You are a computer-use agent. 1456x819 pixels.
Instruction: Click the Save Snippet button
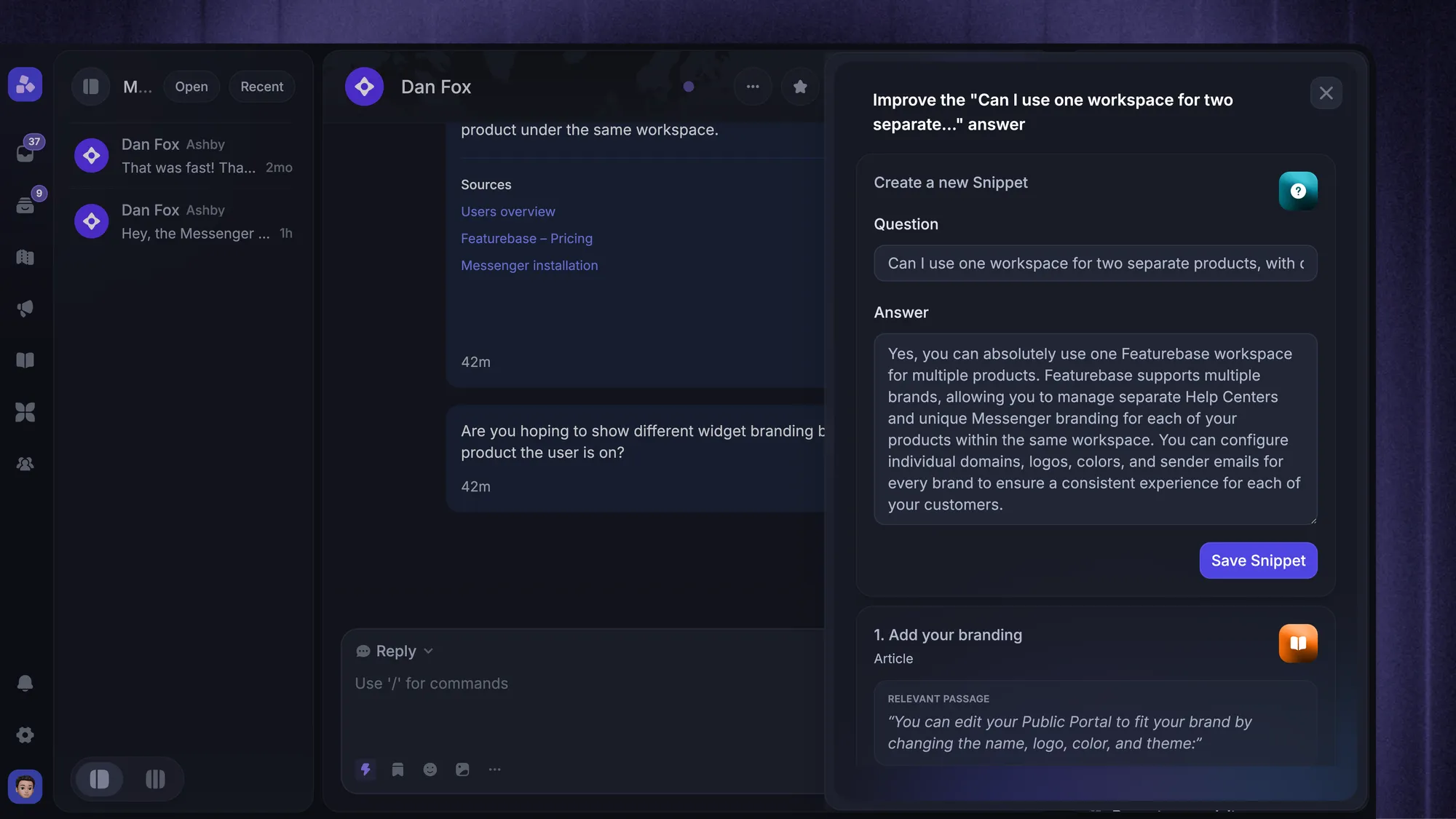pyautogui.click(x=1258, y=561)
